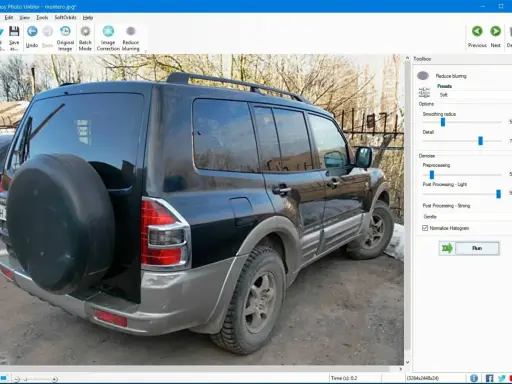Image resolution: width=512 pixels, height=384 pixels.
Task: Open the Image Correction tool
Action: [108, 38]
